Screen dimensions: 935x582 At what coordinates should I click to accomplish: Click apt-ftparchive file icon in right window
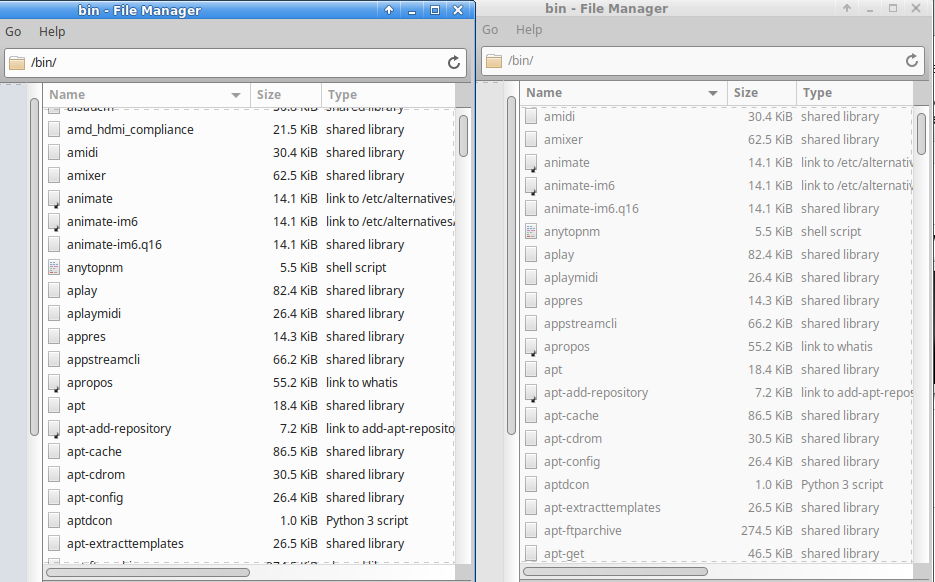(x=531, y=531)
